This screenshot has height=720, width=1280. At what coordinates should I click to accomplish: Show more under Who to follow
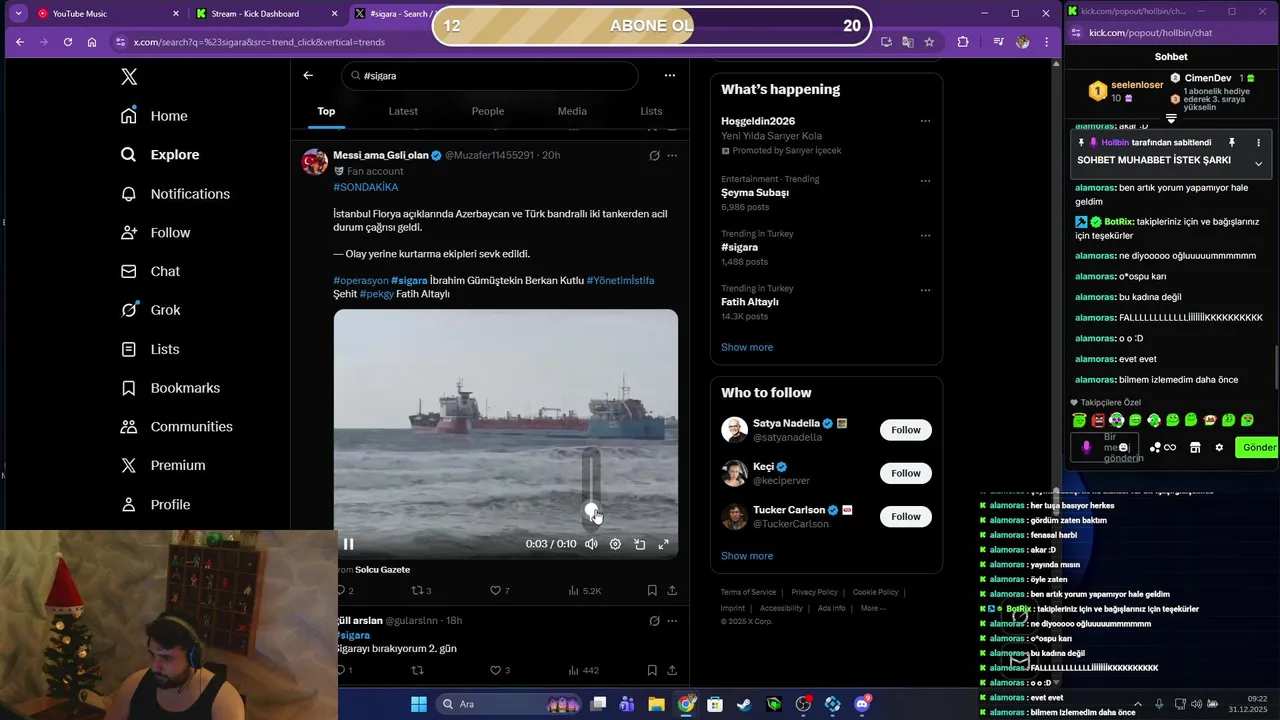(747, 556)
